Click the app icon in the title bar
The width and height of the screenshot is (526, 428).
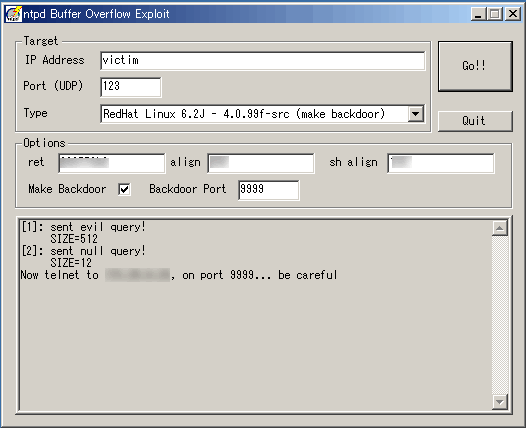pyautogui.click(x=13, y=14)
